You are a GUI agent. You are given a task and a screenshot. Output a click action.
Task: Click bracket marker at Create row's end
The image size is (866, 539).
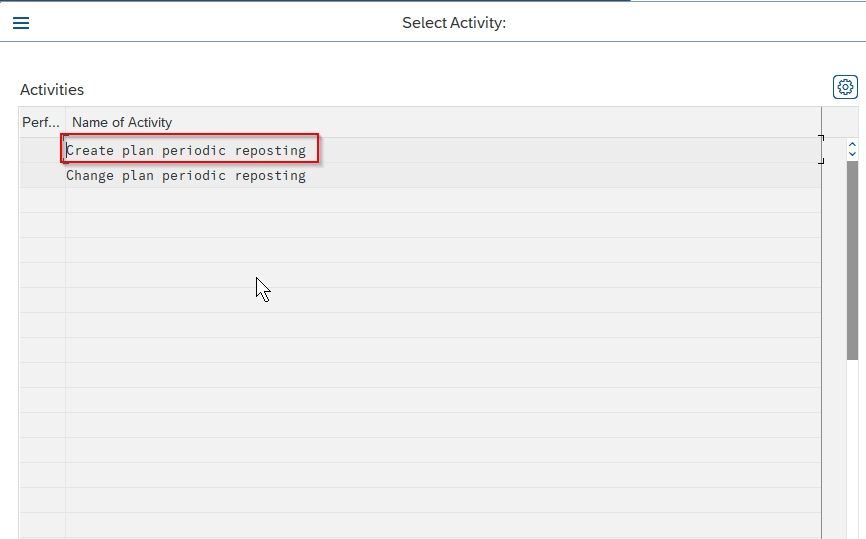pyautogui.click(x=821, y=150)
